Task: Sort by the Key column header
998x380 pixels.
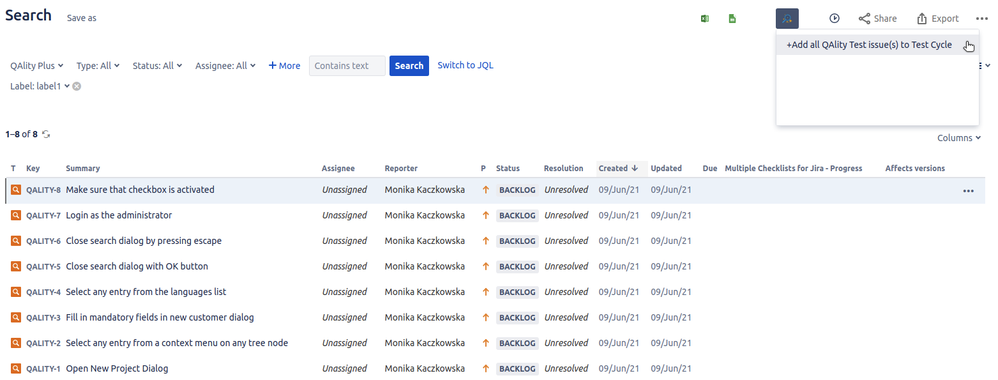Action: (x=33, y=168)
